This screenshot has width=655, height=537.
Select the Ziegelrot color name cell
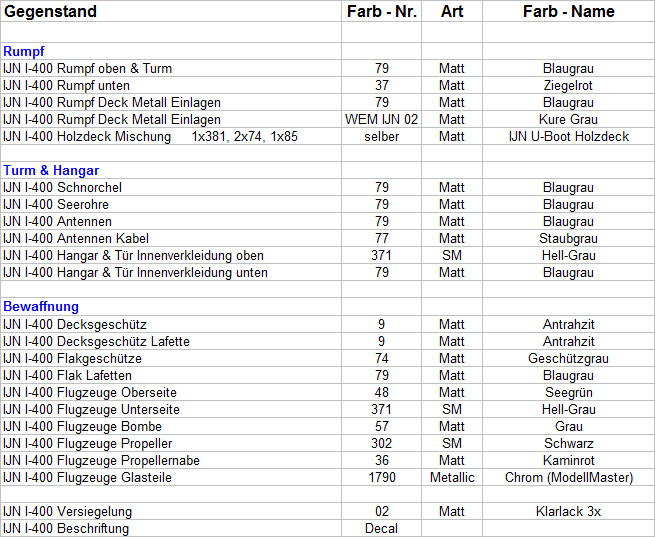568,86
